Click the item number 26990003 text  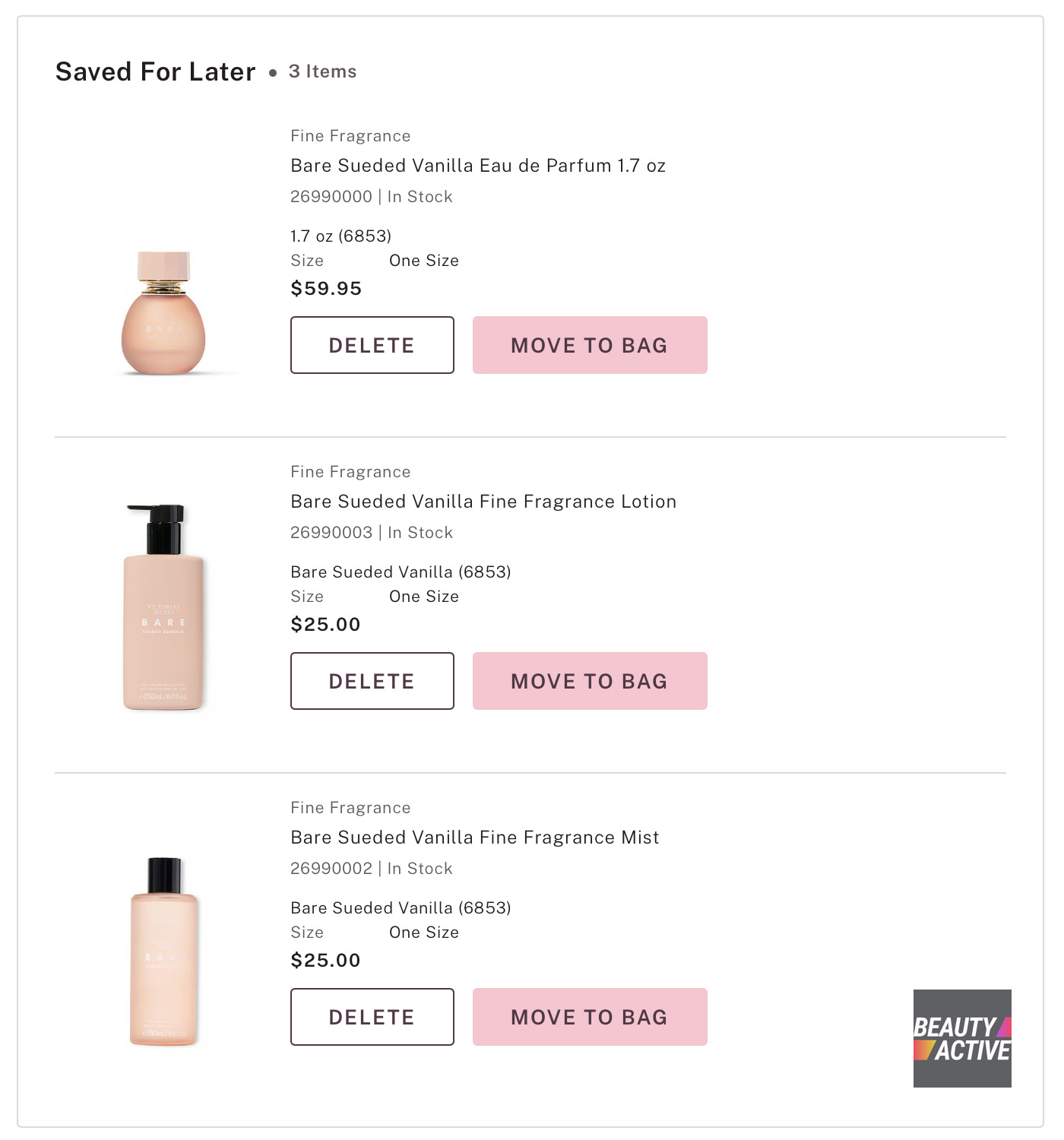331,533
